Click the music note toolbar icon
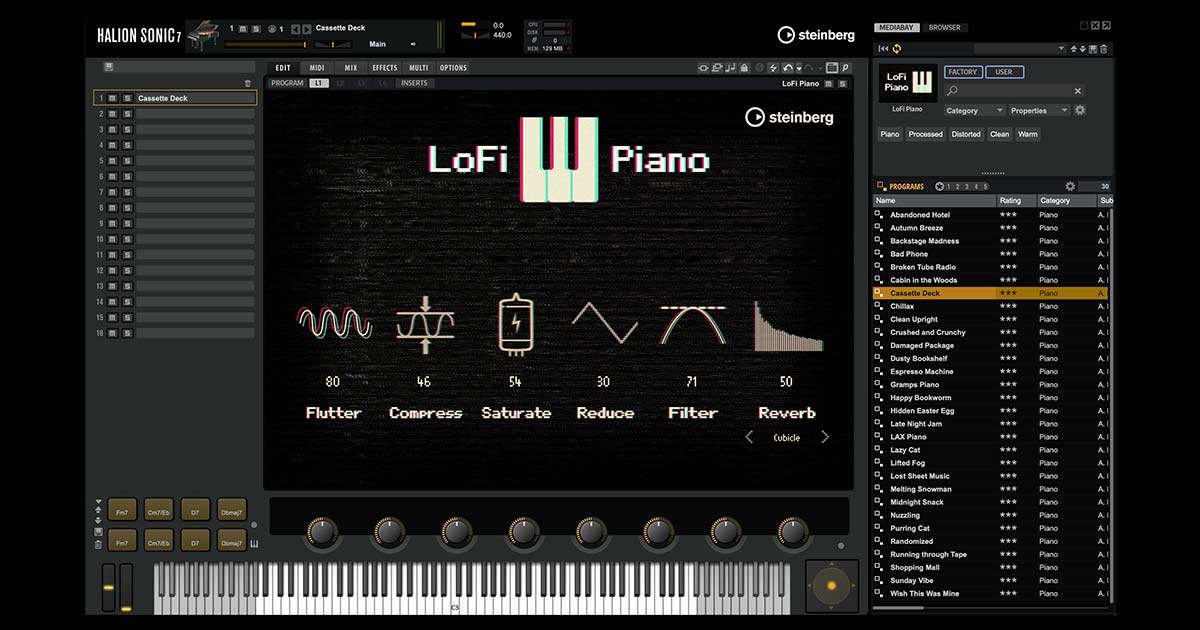This screenshot has width=1200, height=630. (731, 68)
